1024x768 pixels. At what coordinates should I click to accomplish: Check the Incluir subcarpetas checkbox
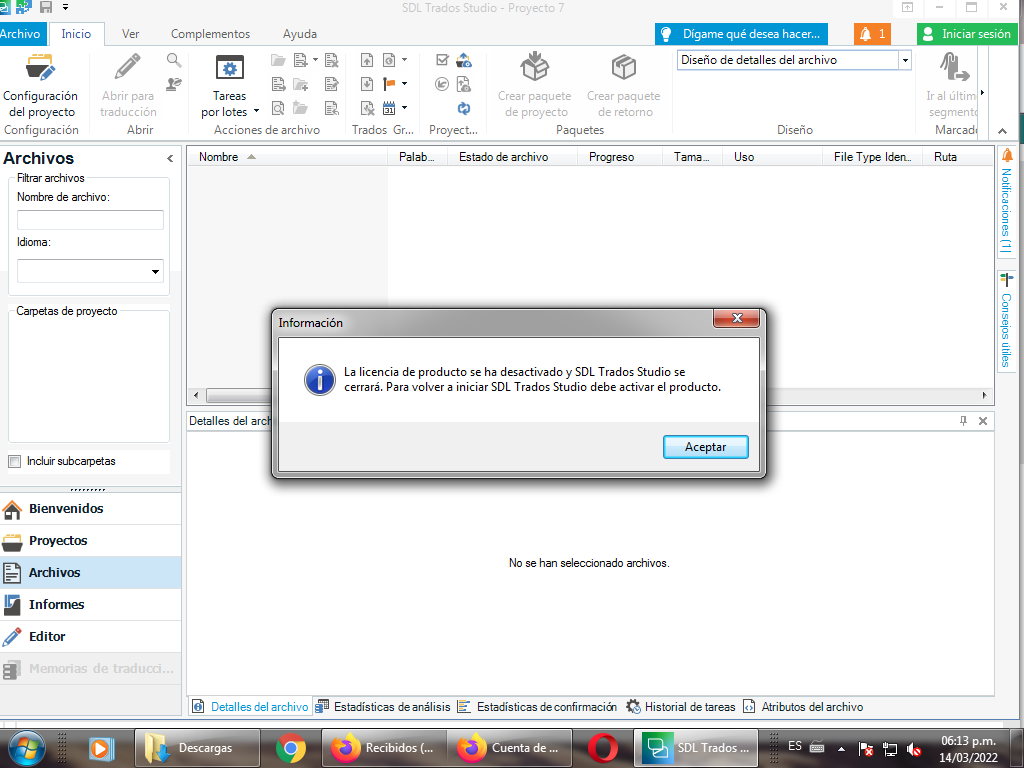point(14,462)
